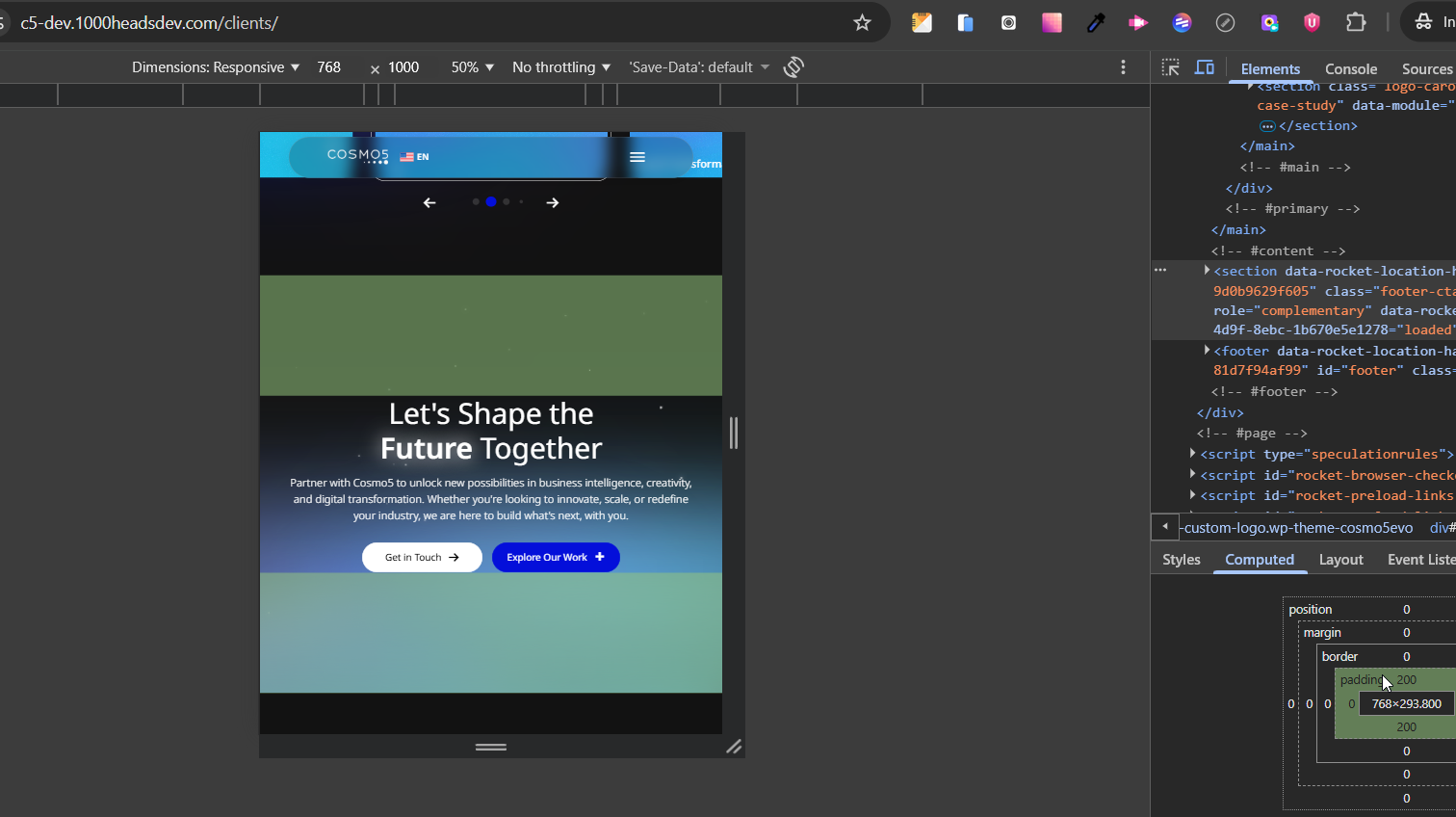Click the previous slide left arrow
Image resolution: width=1456 pixels, height=817 pixels.
click(429, 202)
